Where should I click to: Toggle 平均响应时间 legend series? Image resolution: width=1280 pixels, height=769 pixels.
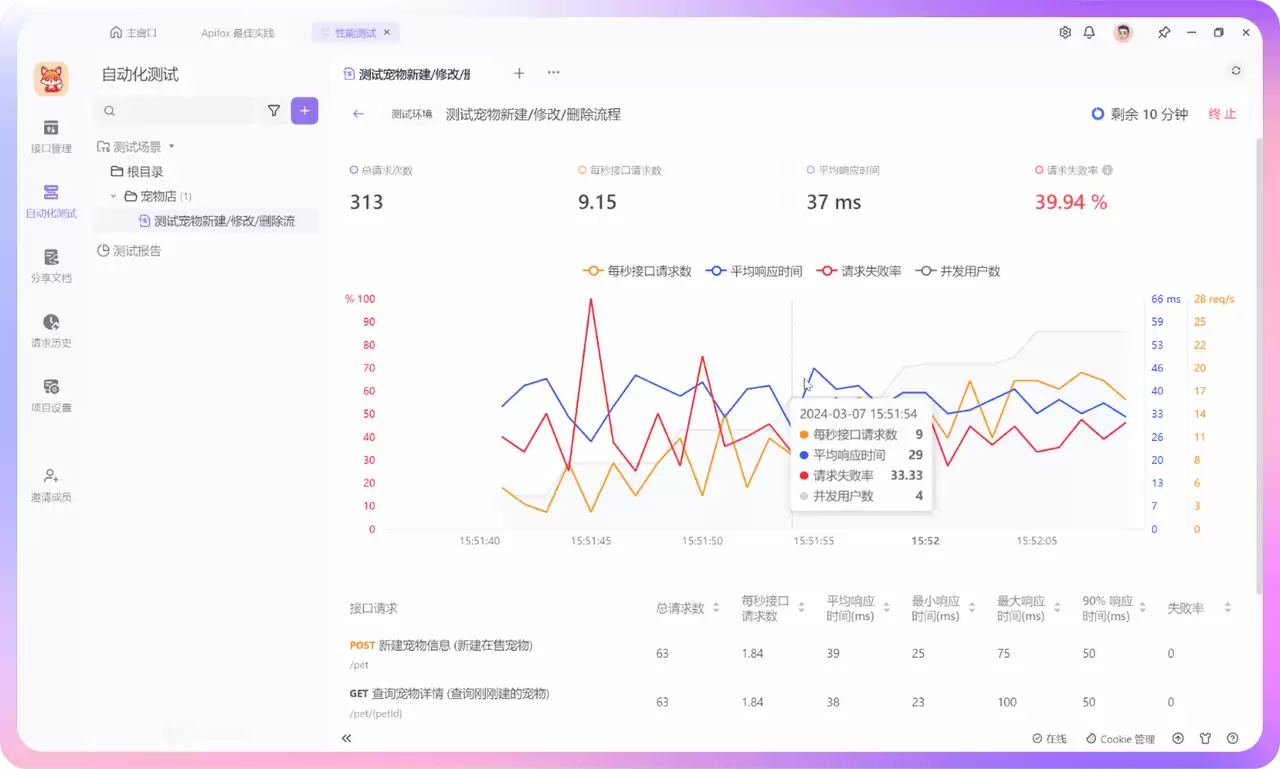[x=755, y=271]
